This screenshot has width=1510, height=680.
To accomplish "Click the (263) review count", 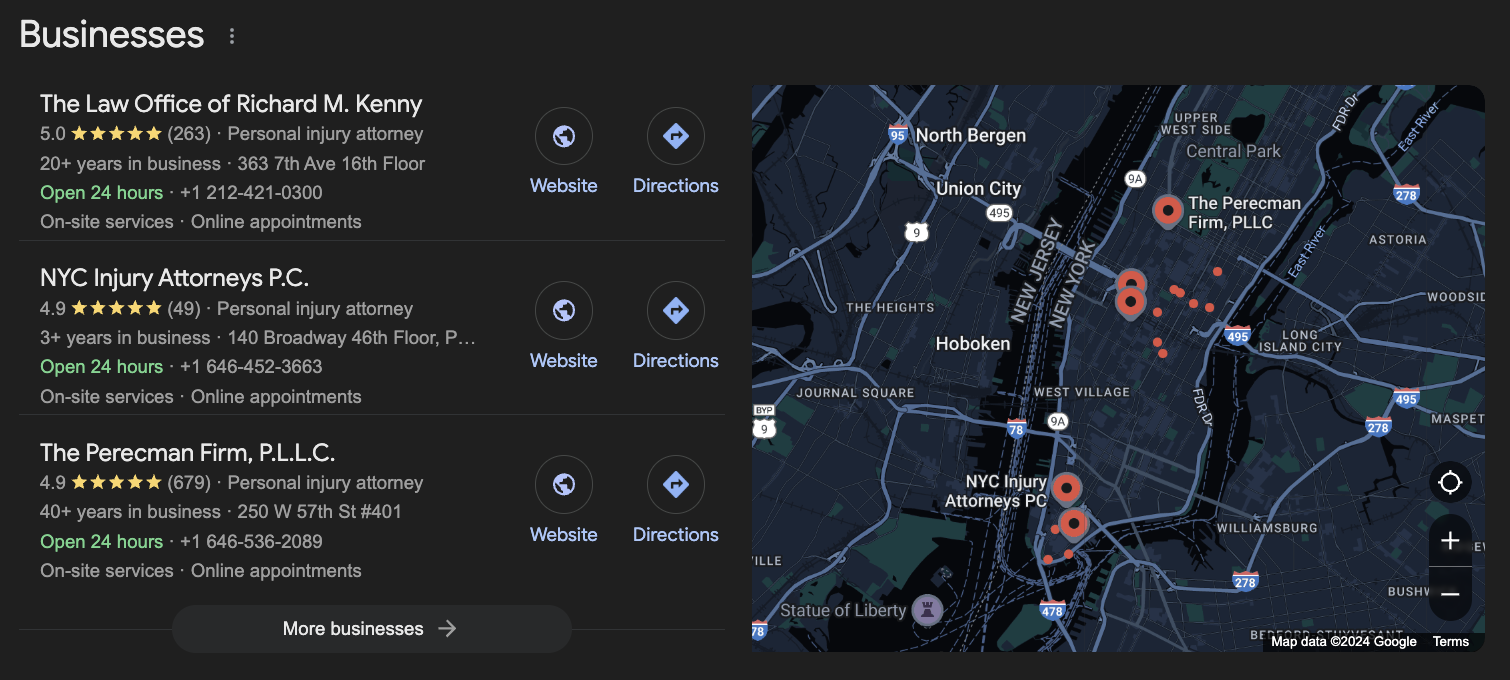I will pyautogui.click(x=189, y=134).
